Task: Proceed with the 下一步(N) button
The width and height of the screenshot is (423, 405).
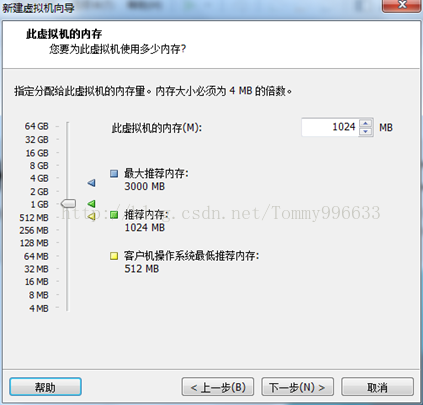Action: click(297, 387)
